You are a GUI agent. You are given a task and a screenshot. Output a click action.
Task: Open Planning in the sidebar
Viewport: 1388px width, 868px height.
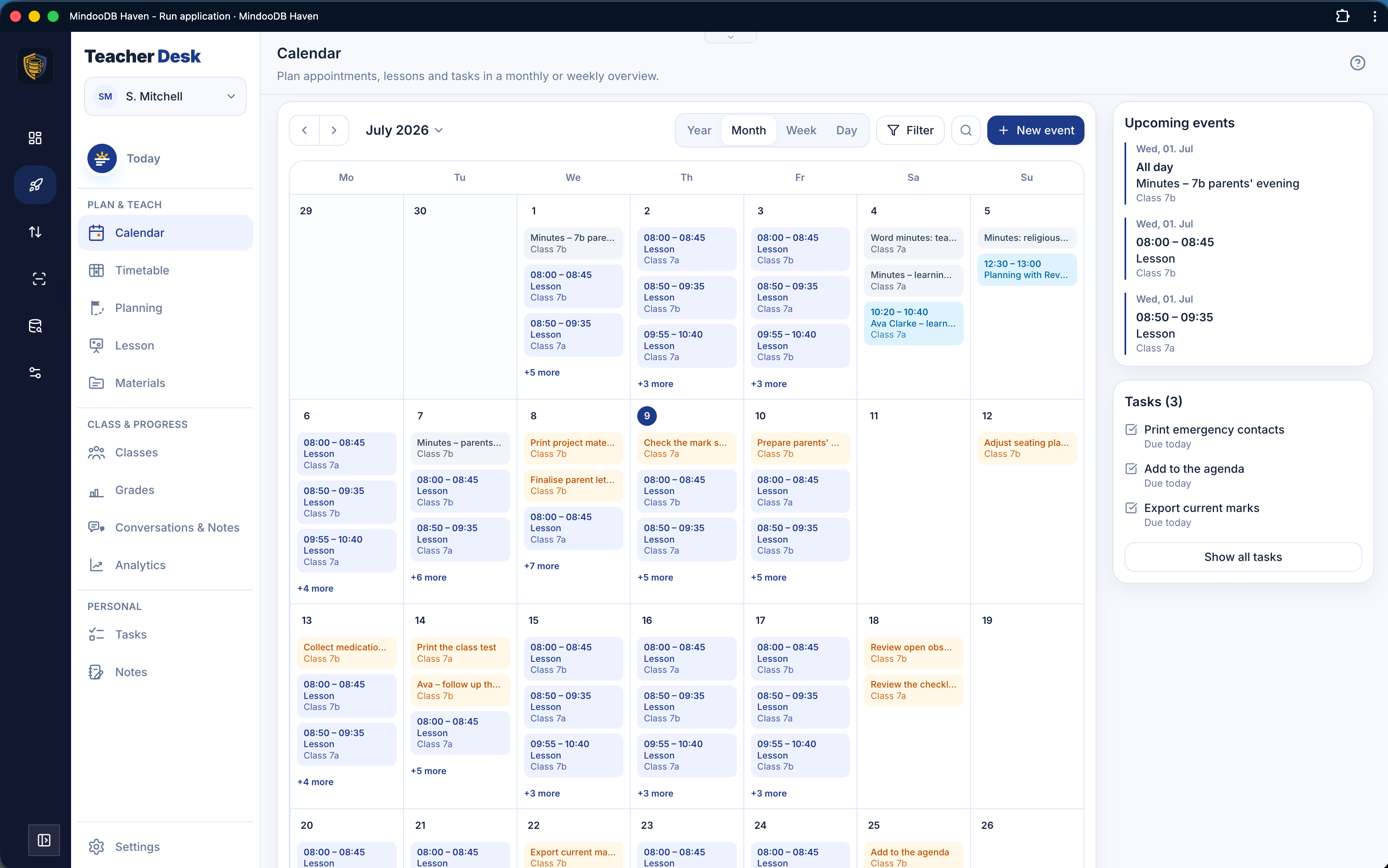(x=165, y=308)
